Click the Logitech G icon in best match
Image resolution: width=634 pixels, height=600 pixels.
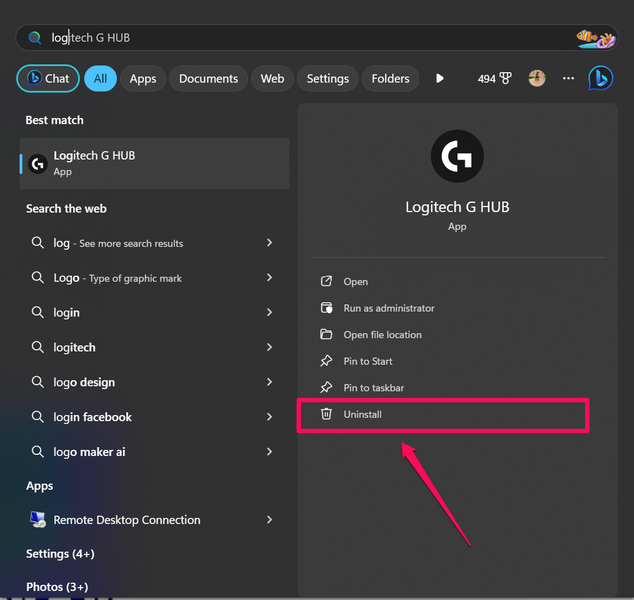(38, 164)
